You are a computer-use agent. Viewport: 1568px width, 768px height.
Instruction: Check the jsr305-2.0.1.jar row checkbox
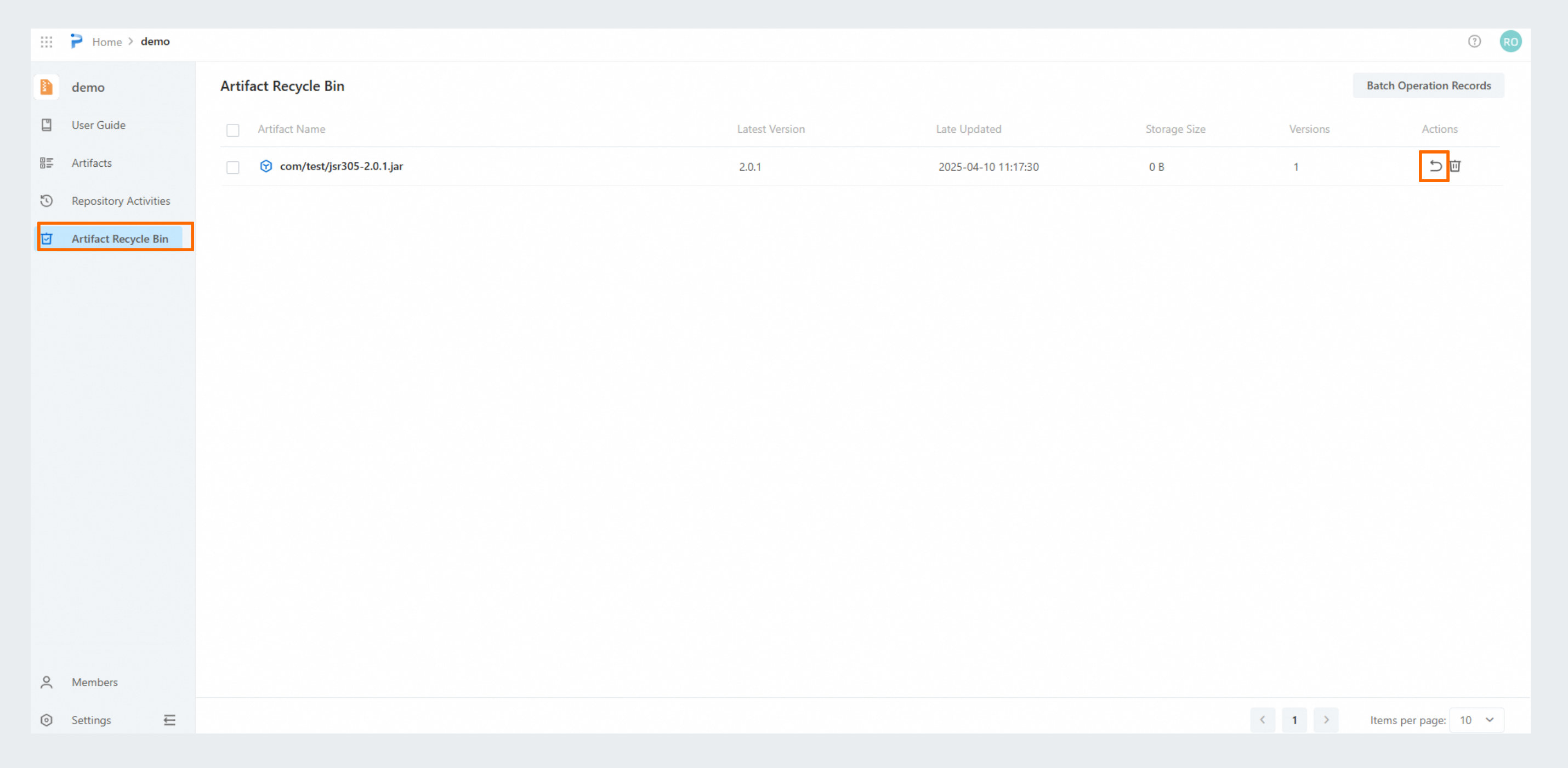click(x=232, y=167)
